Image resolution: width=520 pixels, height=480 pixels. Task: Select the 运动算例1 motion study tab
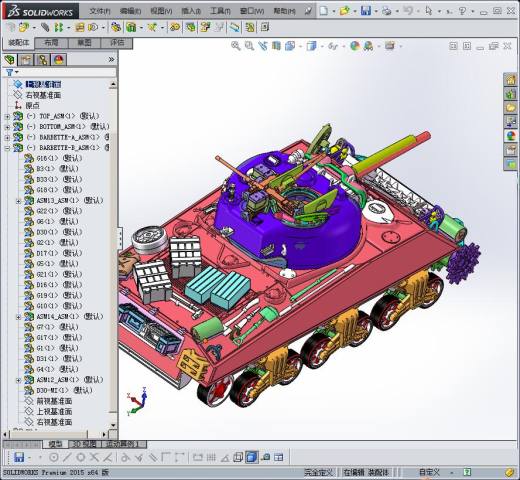pos(124,444)
